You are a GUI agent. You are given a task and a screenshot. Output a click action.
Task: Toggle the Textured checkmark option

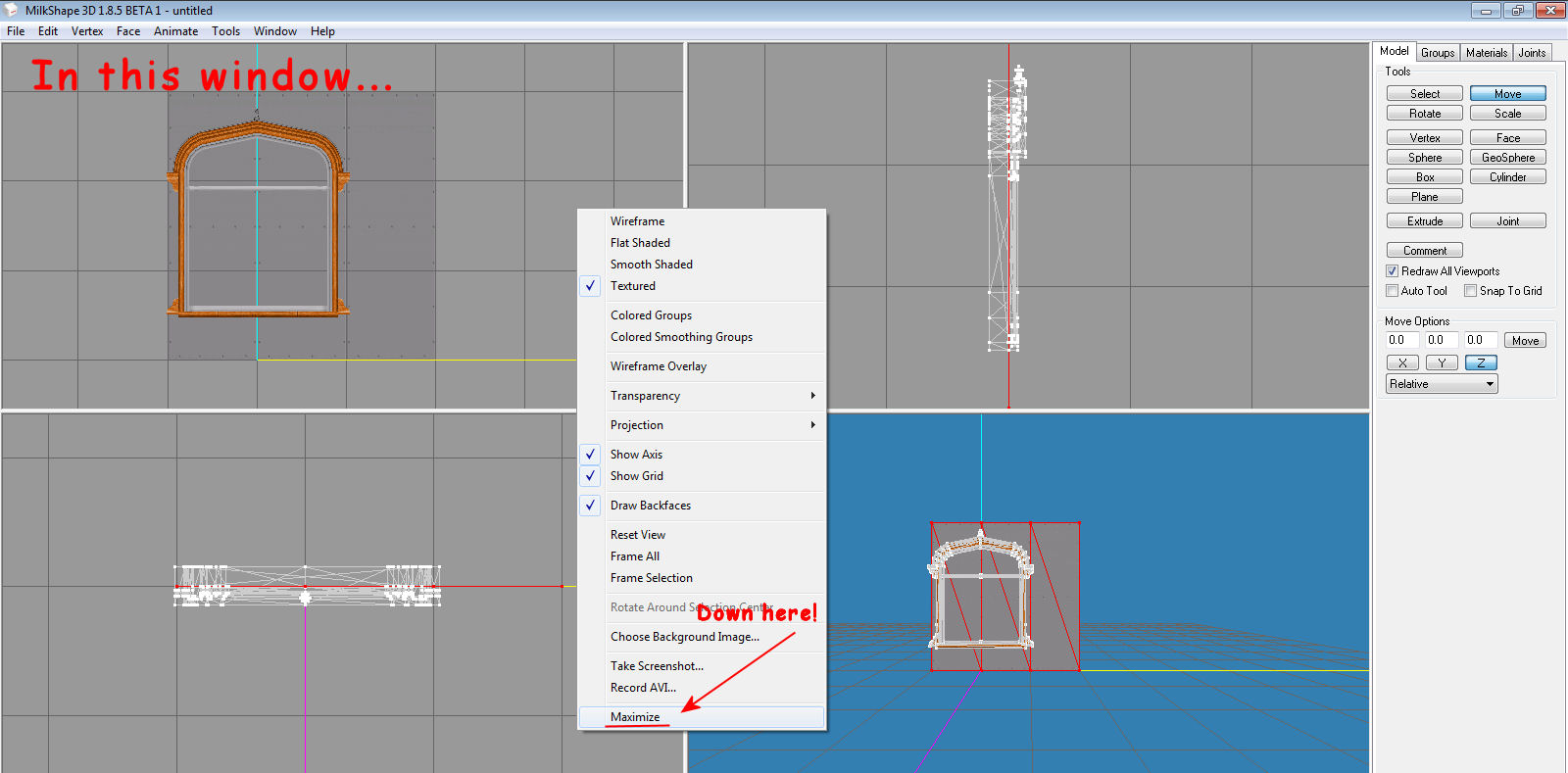(702, 286)
